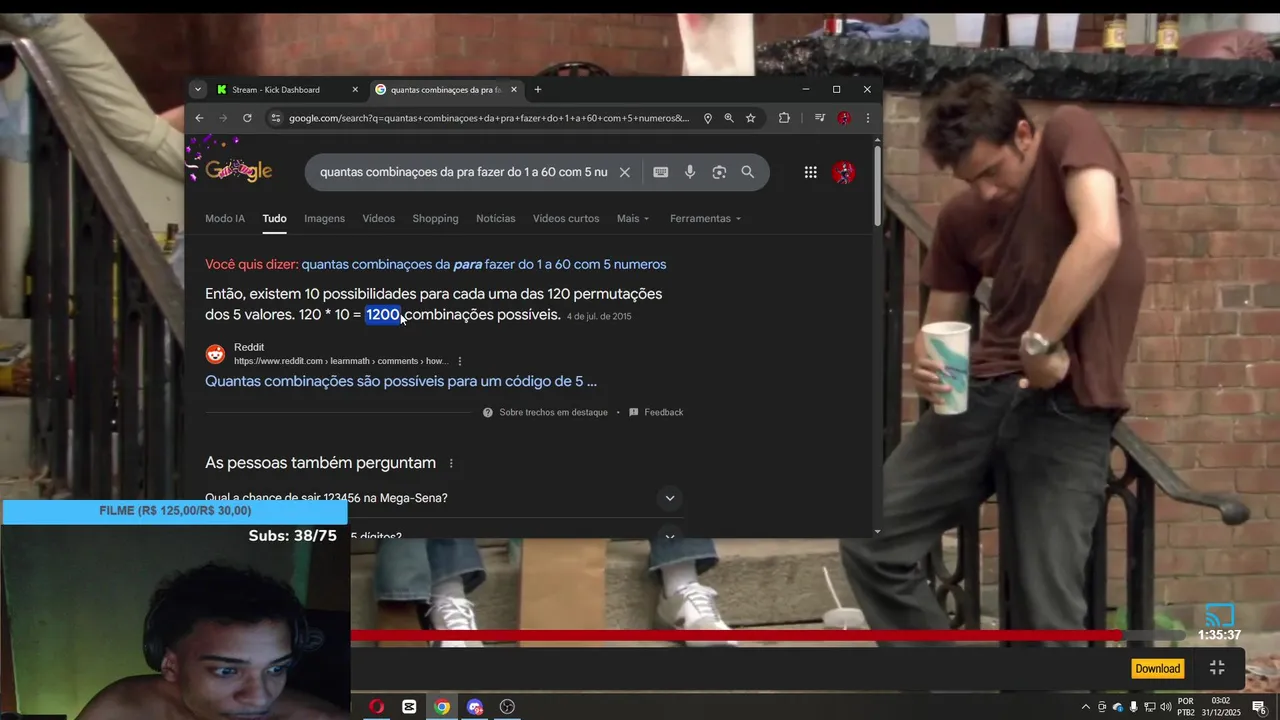Bookmark this page with the star
1280x720 pixels.
pos(750,118)
